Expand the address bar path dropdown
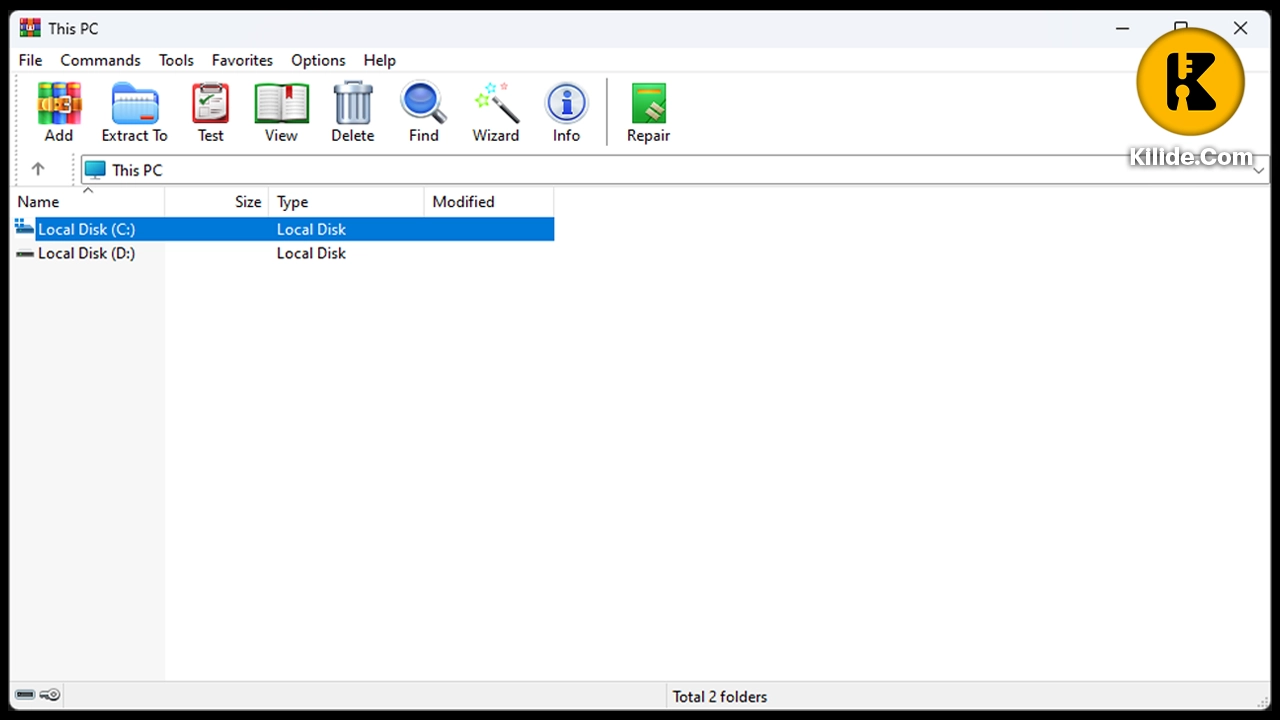Viewport: 1280px width, 720px height. (1259, 170)
